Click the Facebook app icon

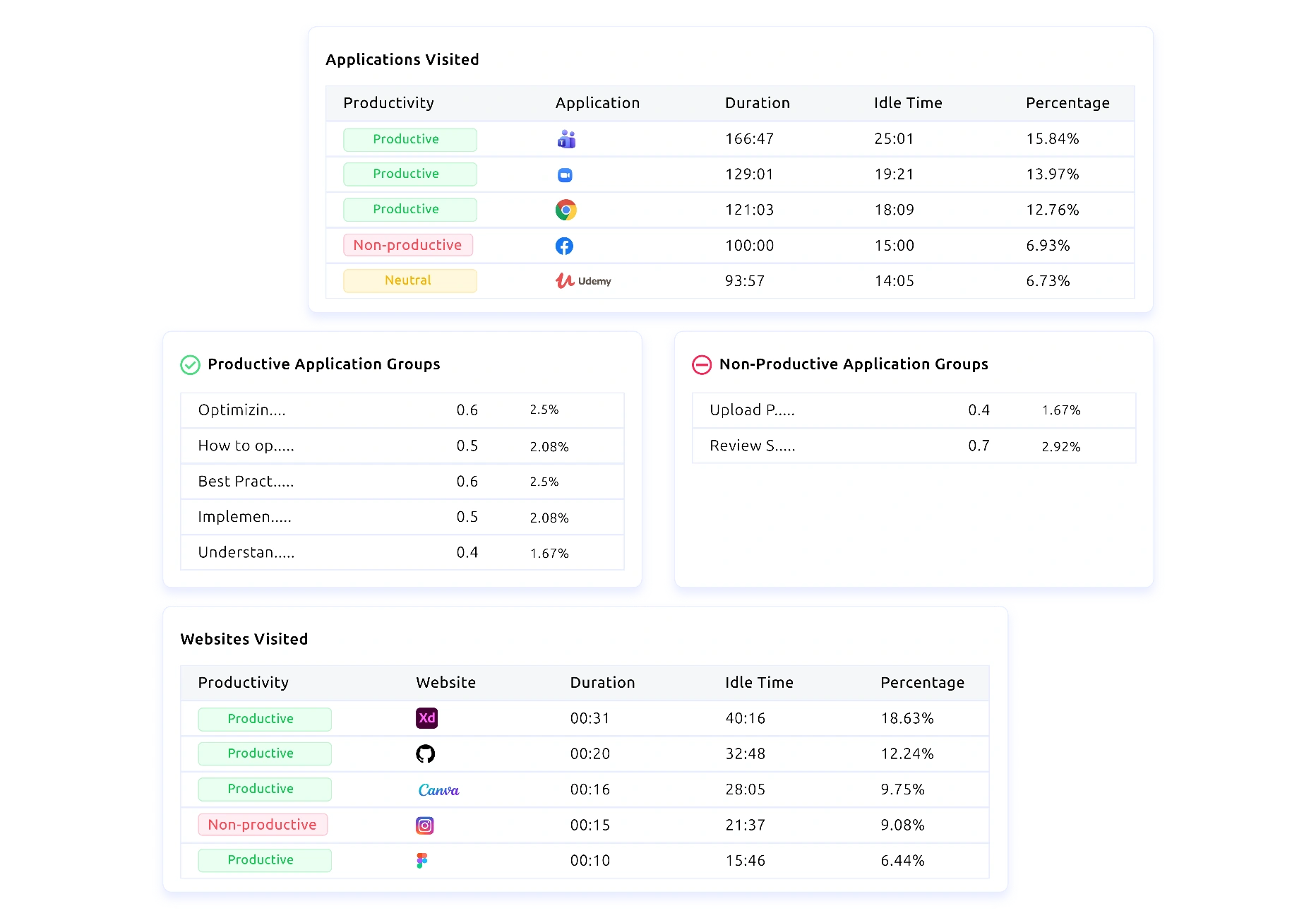point(564,246)
